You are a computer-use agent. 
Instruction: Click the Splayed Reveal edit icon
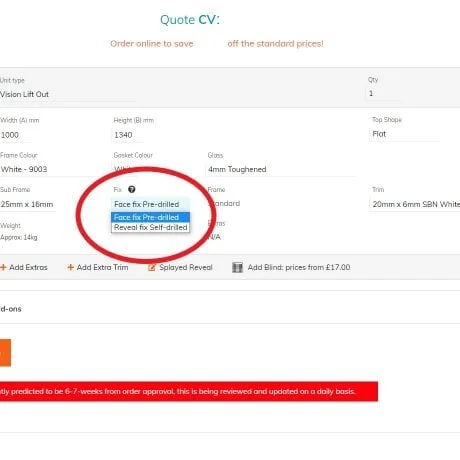[x=152, y=267]
